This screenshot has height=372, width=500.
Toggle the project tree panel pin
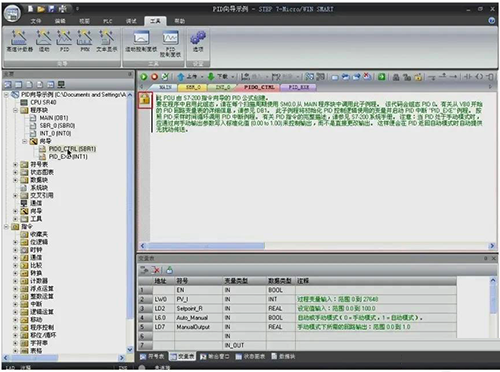[x=130, y=74]
